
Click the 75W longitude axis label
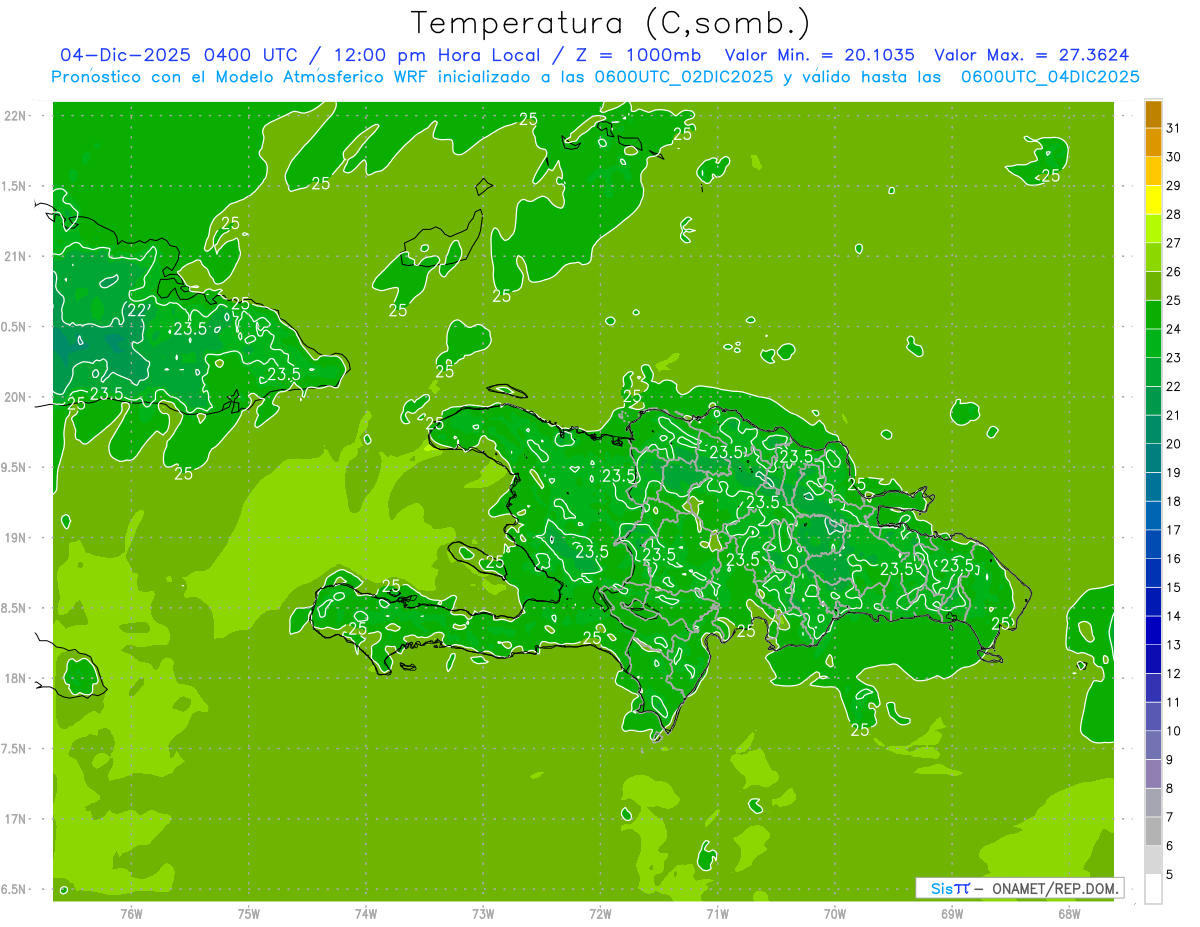[249, 914]
